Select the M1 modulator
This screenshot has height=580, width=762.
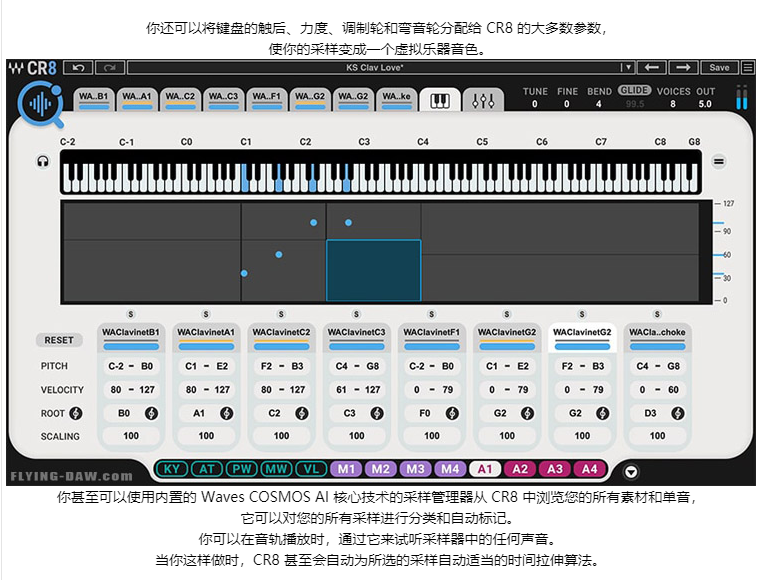point(346,469)
